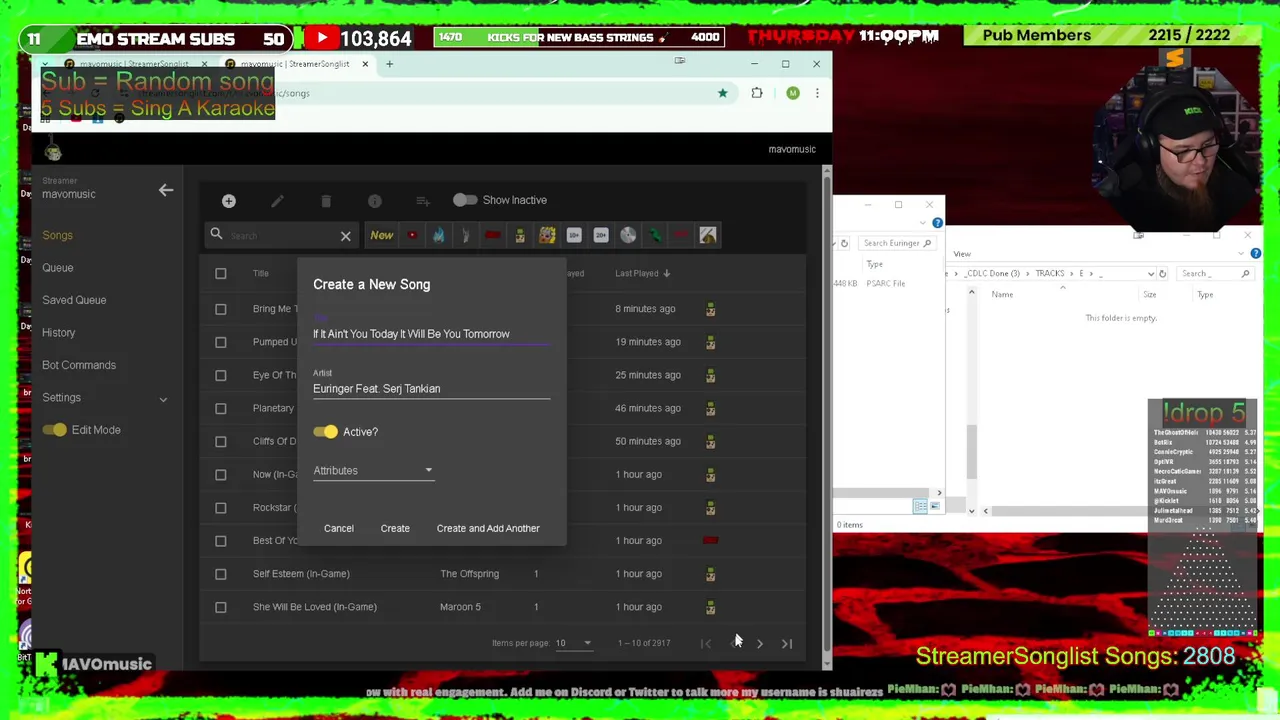Sort by the Last Played column

643,273
